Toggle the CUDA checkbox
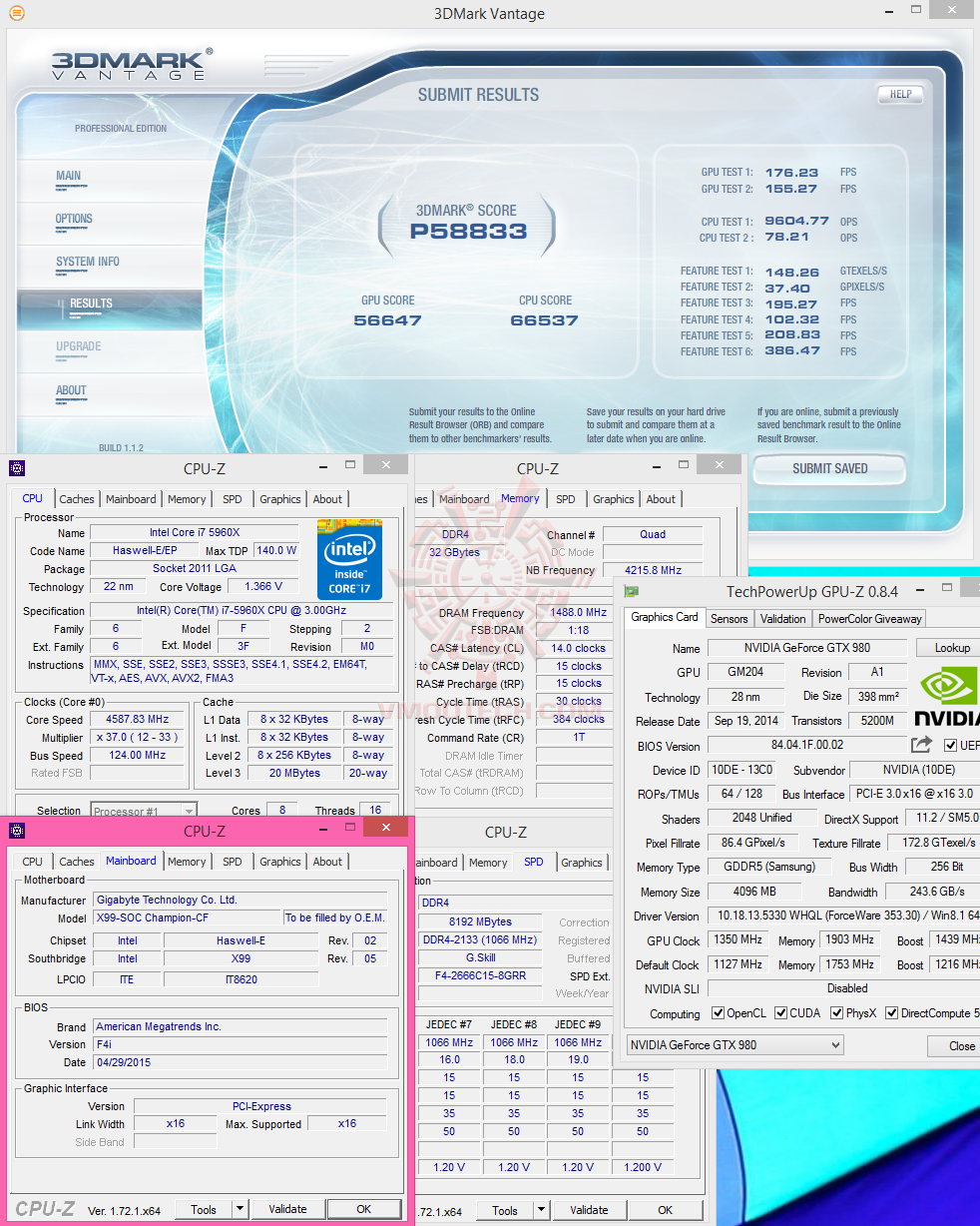 tap(780, 1013)
